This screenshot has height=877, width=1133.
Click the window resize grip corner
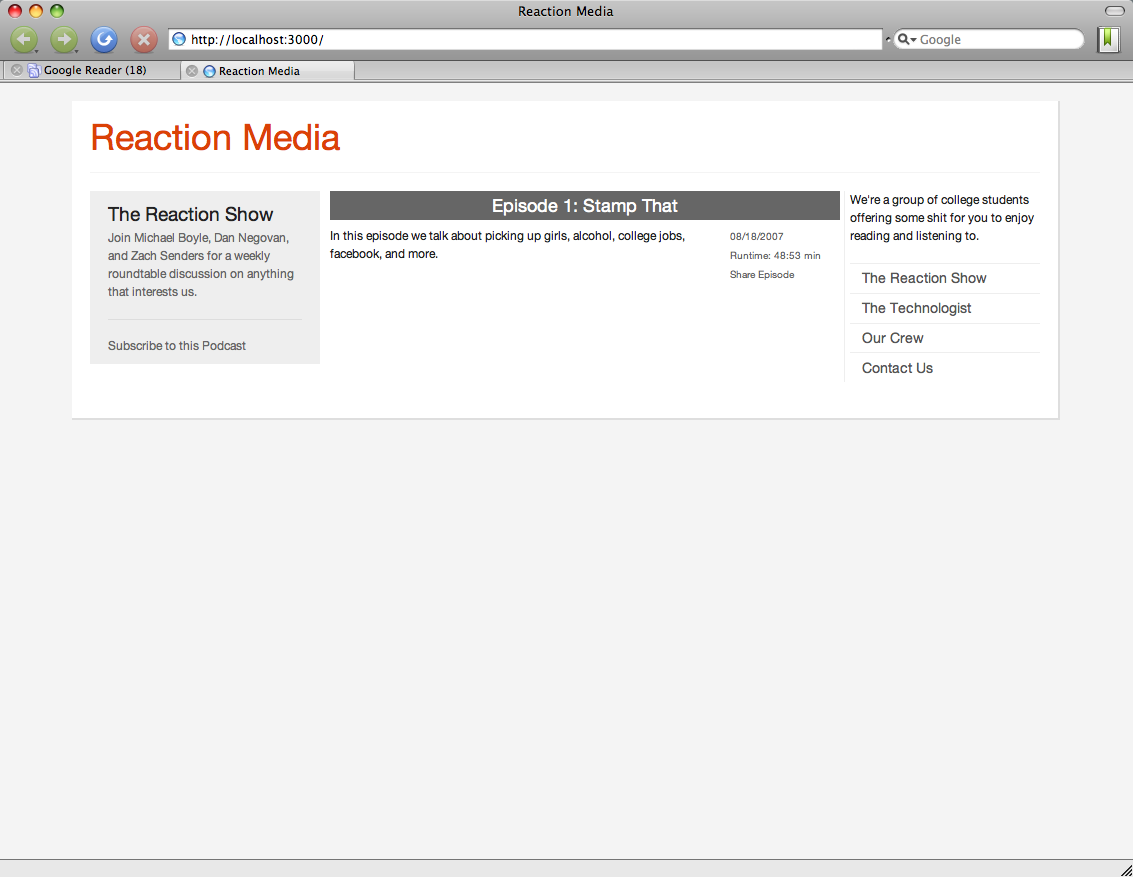coord(1125,870)
